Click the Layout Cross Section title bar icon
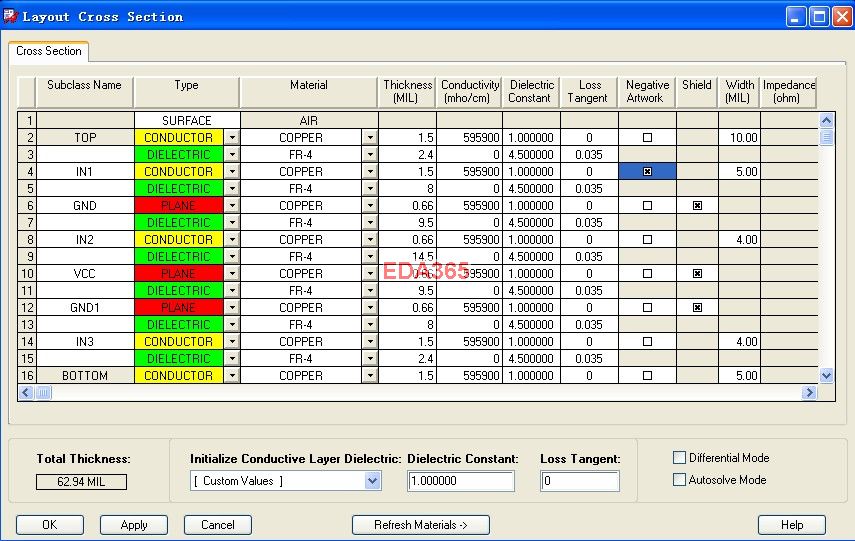 click(x=11, y=16)
